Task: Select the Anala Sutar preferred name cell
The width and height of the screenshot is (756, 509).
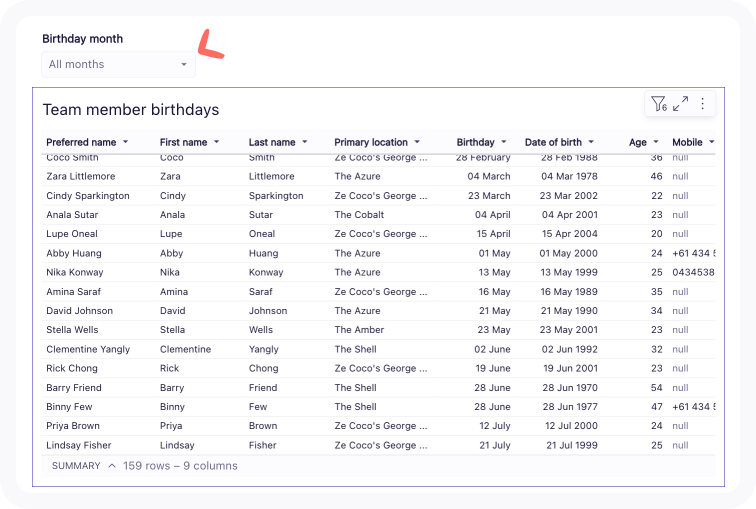Action: (72, 215)
